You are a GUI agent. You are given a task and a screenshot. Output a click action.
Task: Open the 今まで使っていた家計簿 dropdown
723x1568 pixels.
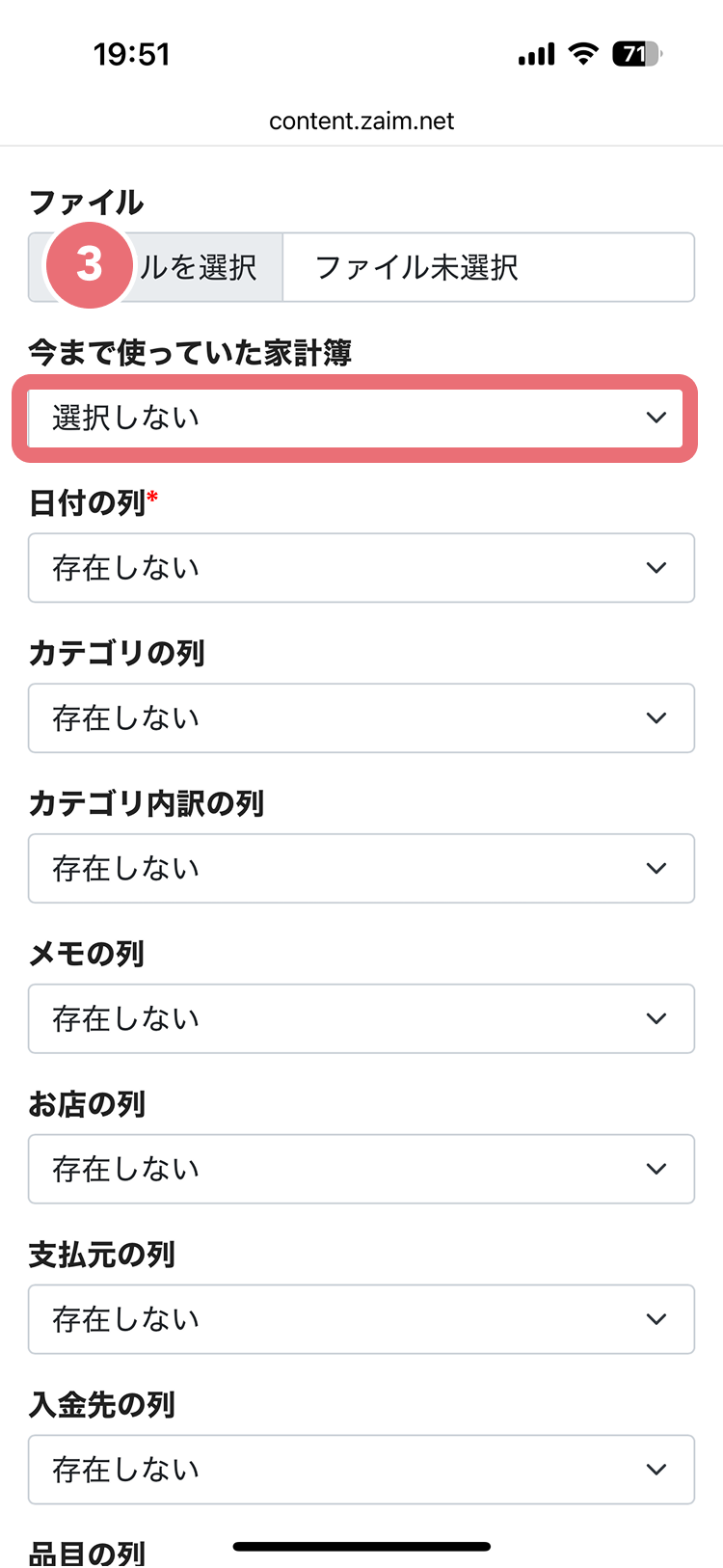[x=361, y=418]
